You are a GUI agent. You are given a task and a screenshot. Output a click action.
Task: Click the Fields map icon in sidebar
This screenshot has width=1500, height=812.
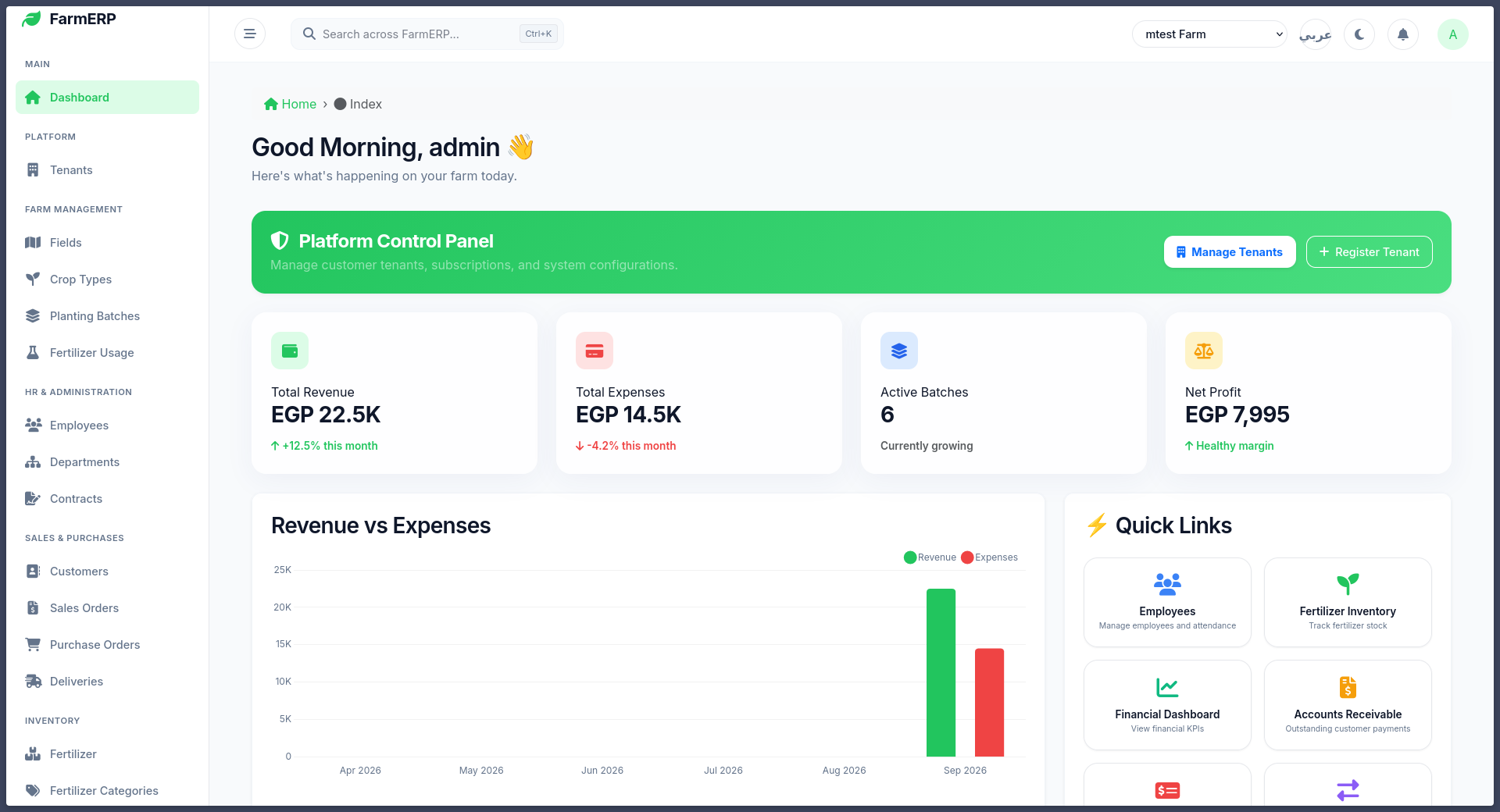(33, 243)
